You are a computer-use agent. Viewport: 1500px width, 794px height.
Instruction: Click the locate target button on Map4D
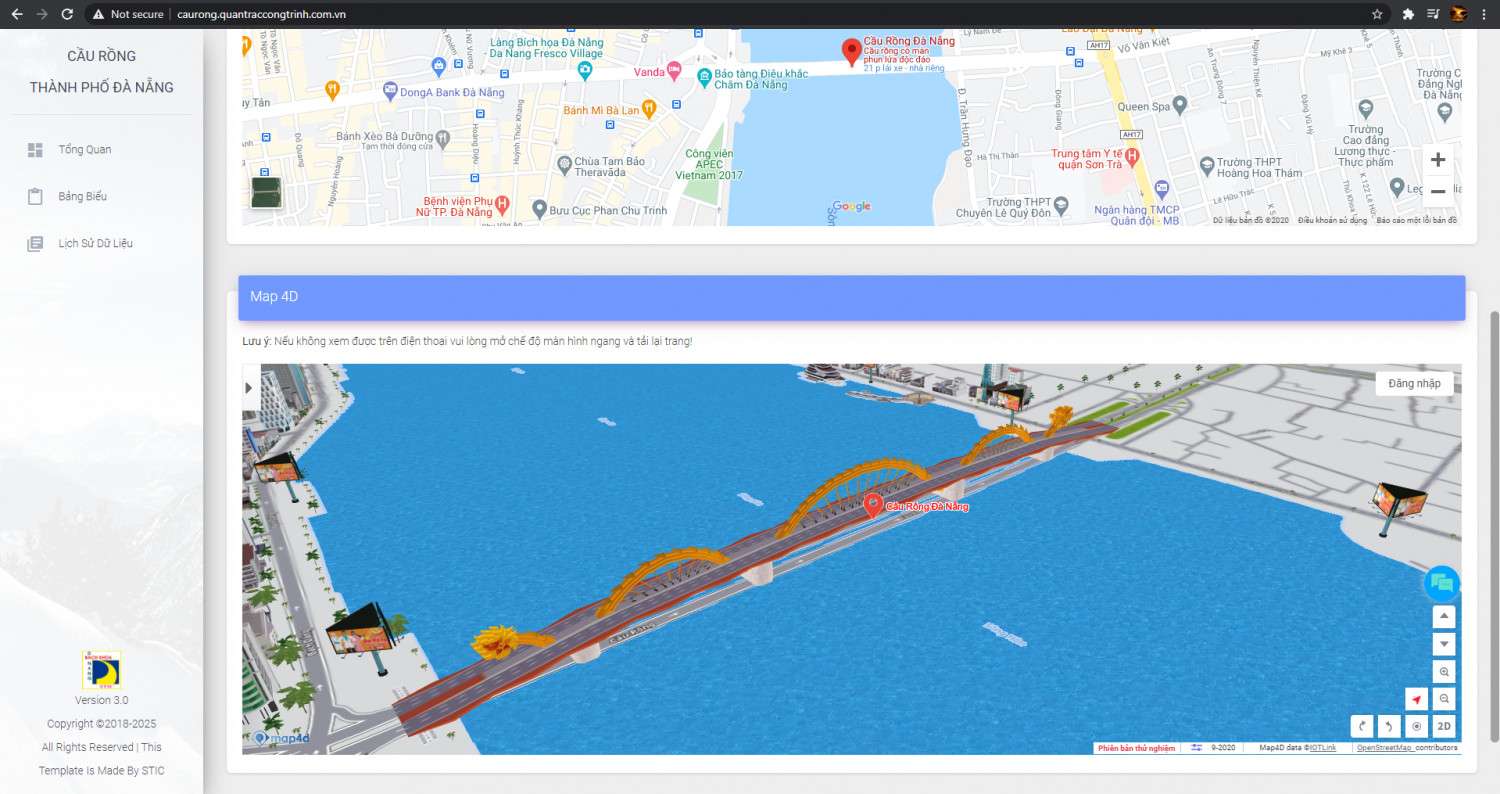click(x=1416, y=726)
